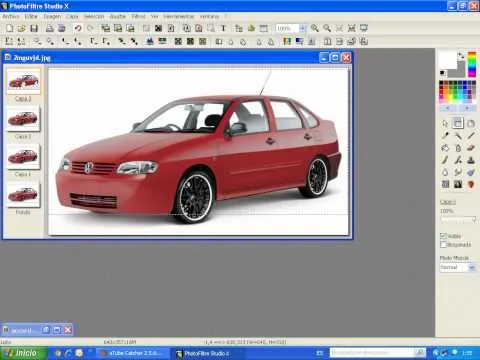Click the blue Histogram icon in the filter toolbar
The image size is (480, 360).
pyautogui.click(x=150, y=41)
